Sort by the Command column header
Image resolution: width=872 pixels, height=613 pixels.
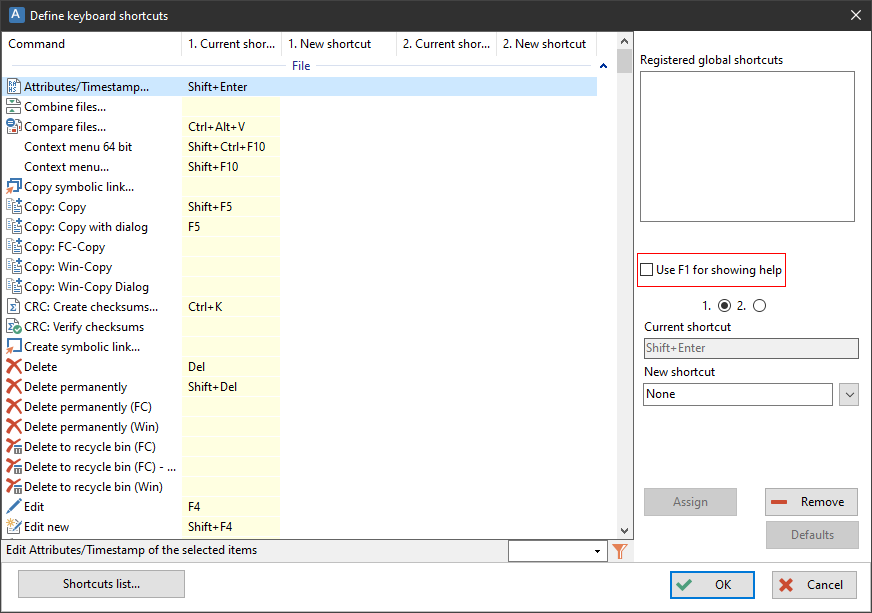(90, 44)
